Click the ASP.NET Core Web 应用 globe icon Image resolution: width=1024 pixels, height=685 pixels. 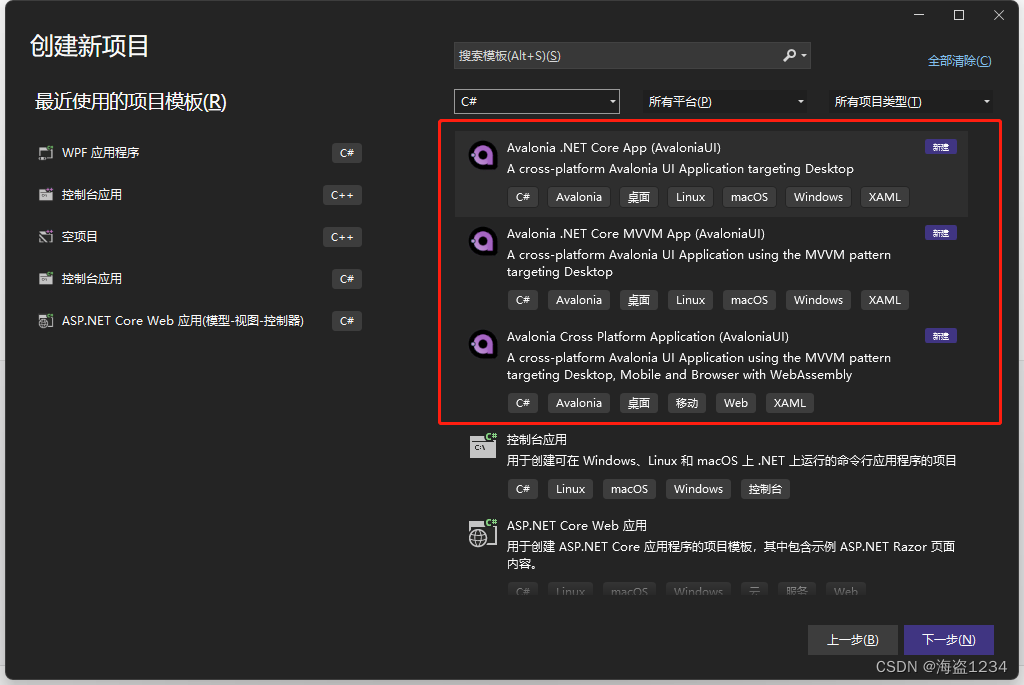(483, 533)
